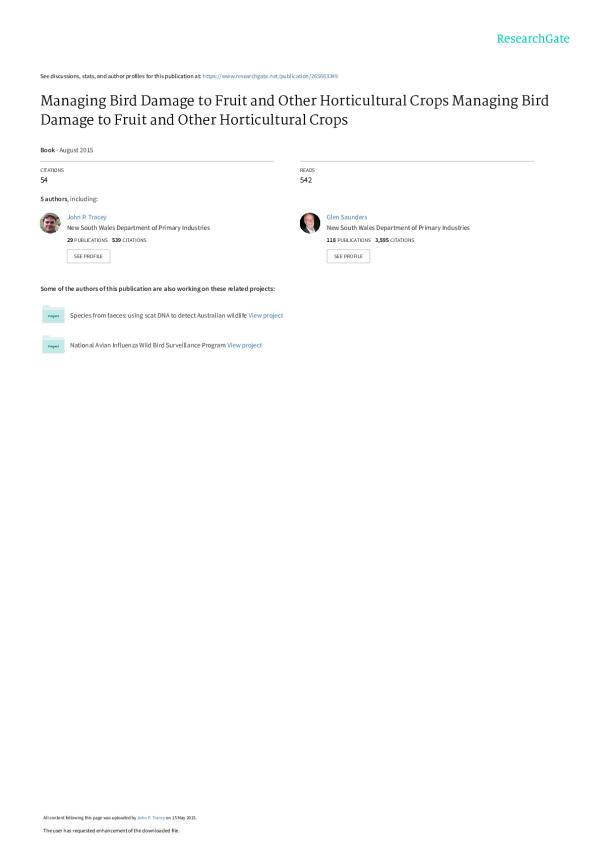Click the 54 citations count
Image resolution: width=600 pixels, height=848 pixels.
pos(44,180)
